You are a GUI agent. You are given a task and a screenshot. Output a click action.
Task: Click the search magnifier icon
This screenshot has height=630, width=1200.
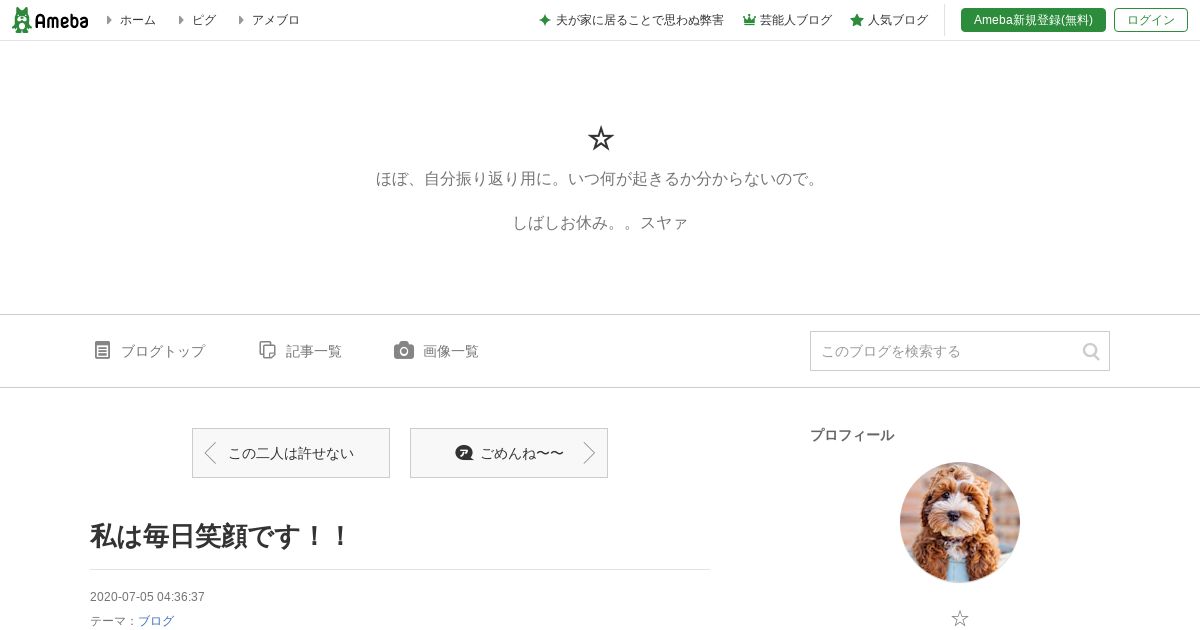pos(1091,351)
